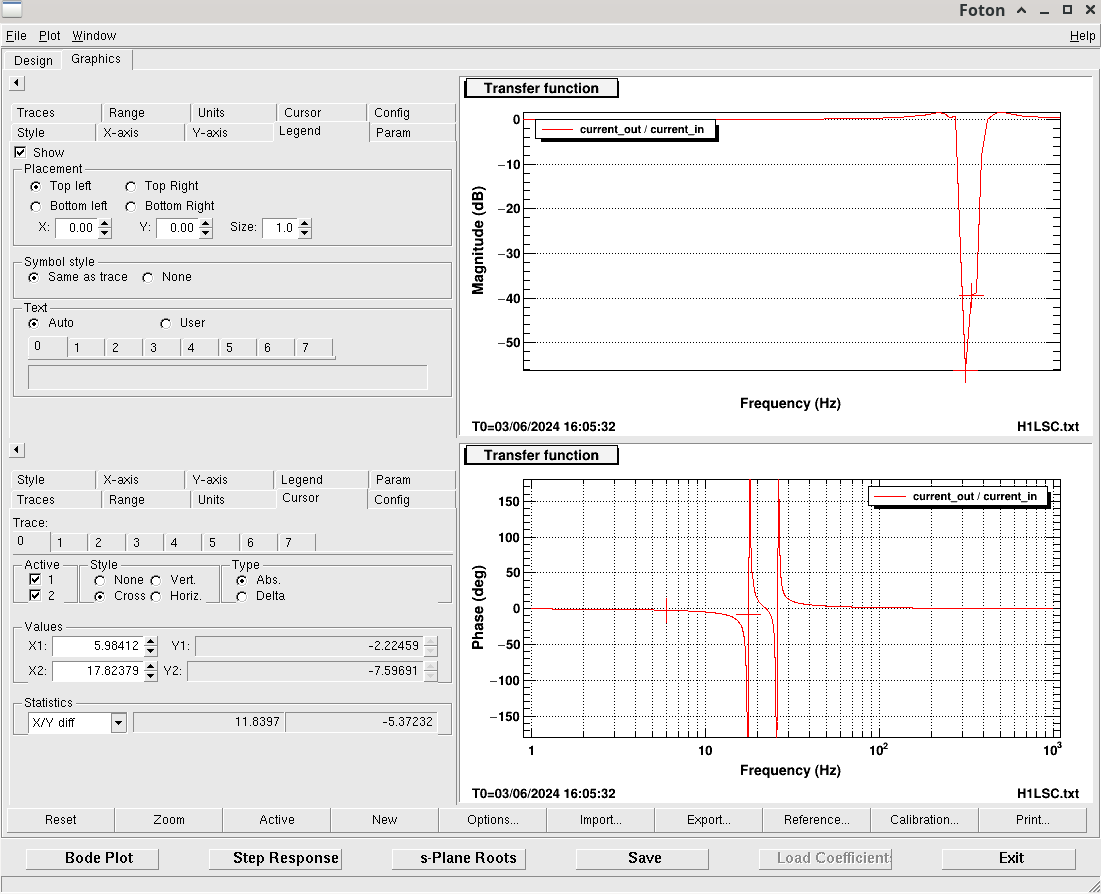Open the window menu icon in title bar

[x=12, y=10]
